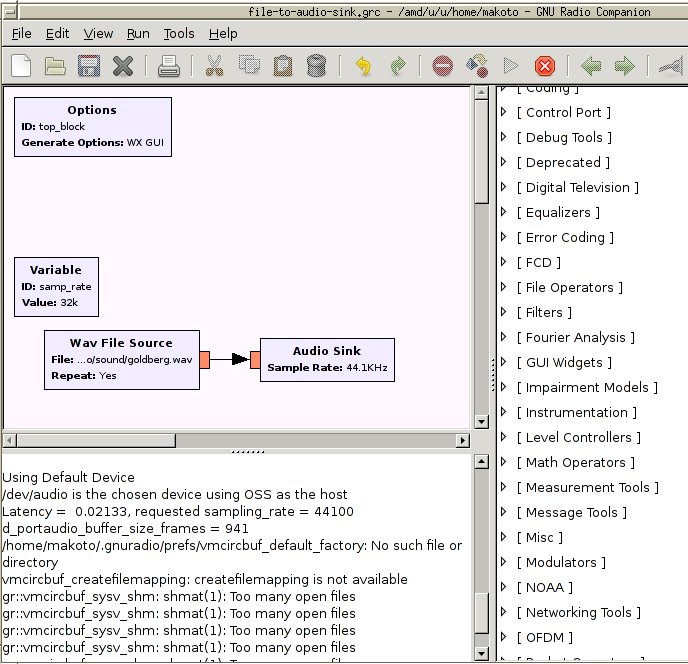This screenshot has width=688, height=664.
Task: Click the Cut scissors icon
Action: (x=215, y=66)
